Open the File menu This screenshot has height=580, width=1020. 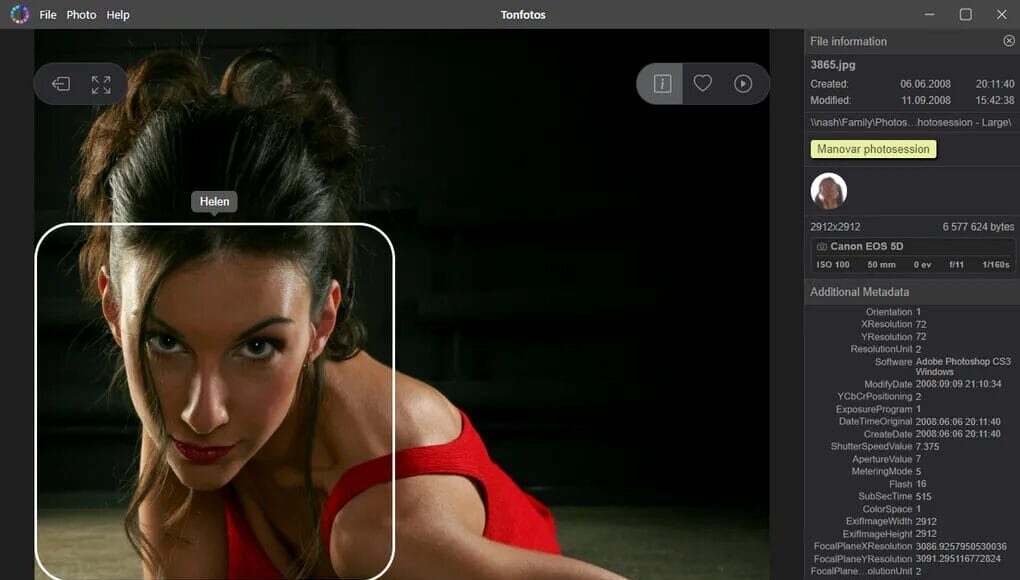pos(48,15)
